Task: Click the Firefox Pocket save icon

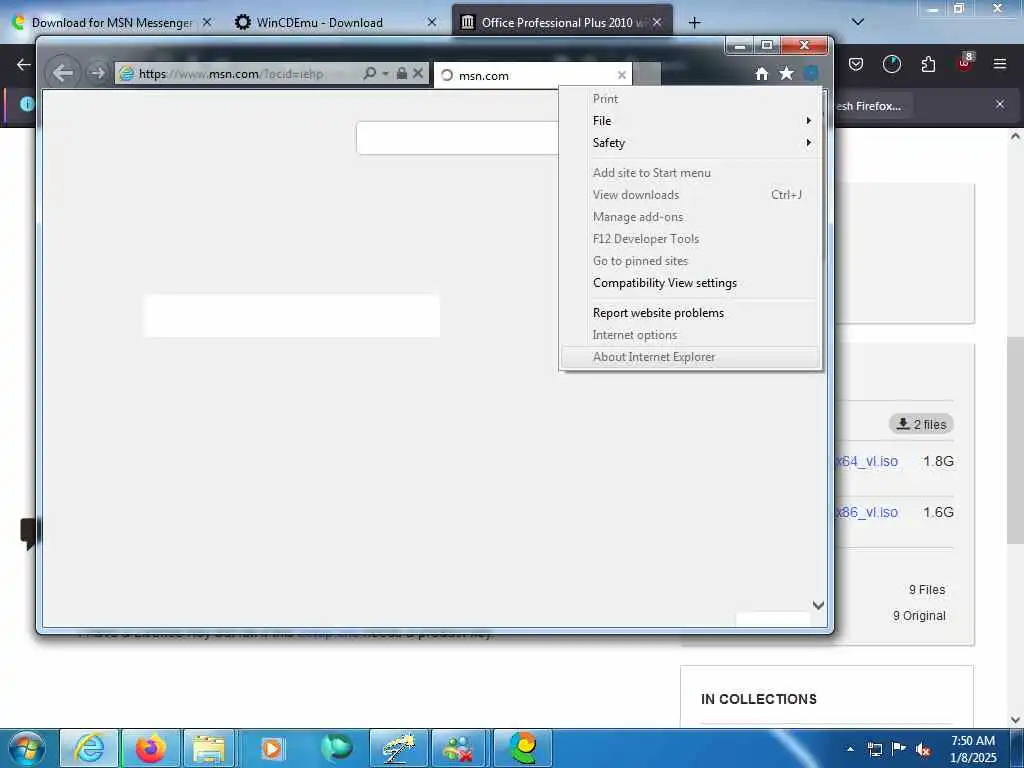Action: (856, 64)
